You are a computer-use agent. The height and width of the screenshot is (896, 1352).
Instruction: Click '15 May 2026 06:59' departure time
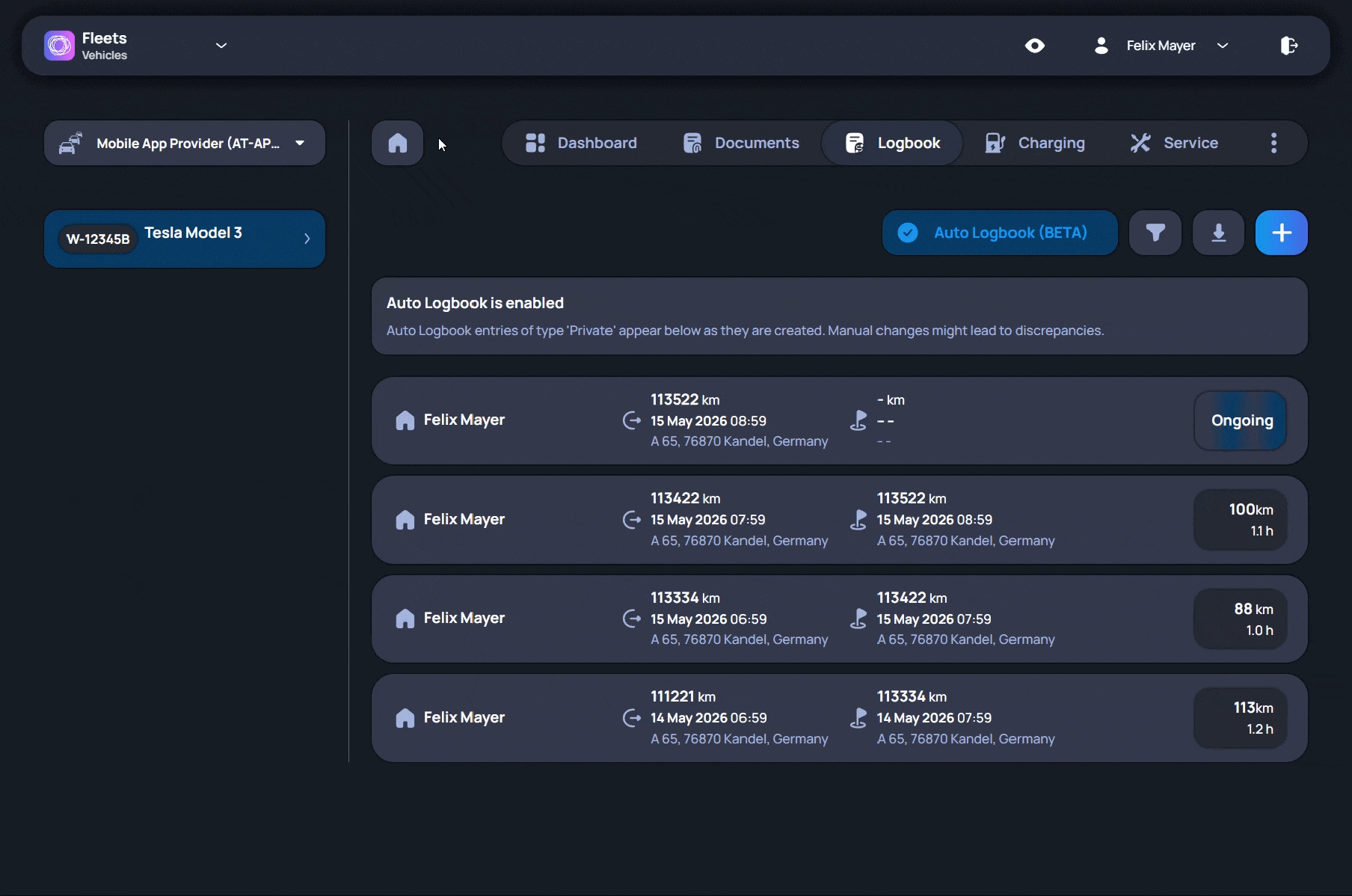(709, 619)
